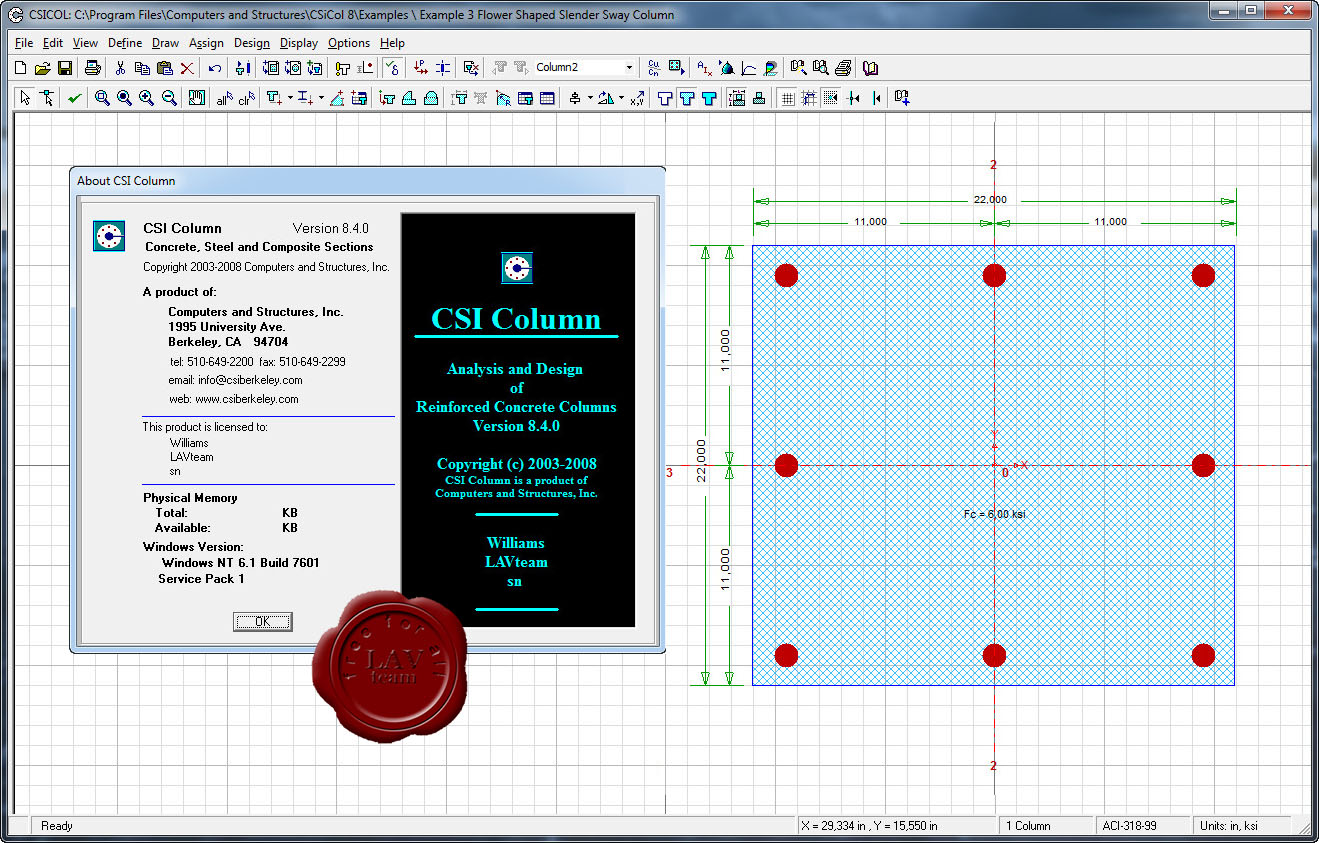Show the interaction curve graph icon
The width and height of the screenshot is (1319, 843).
[748, 68]
